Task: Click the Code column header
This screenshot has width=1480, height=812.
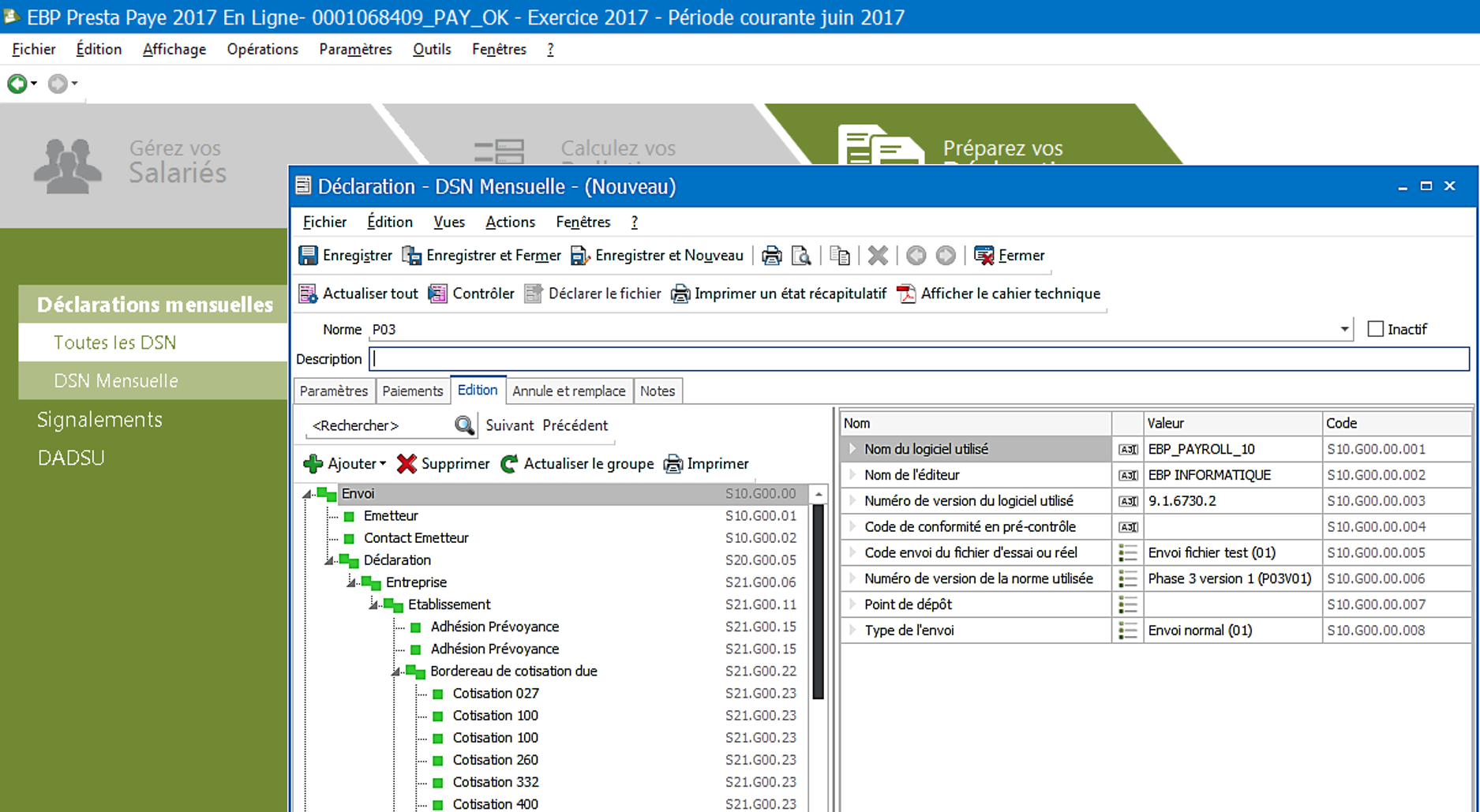Action: click(1396, 423)
